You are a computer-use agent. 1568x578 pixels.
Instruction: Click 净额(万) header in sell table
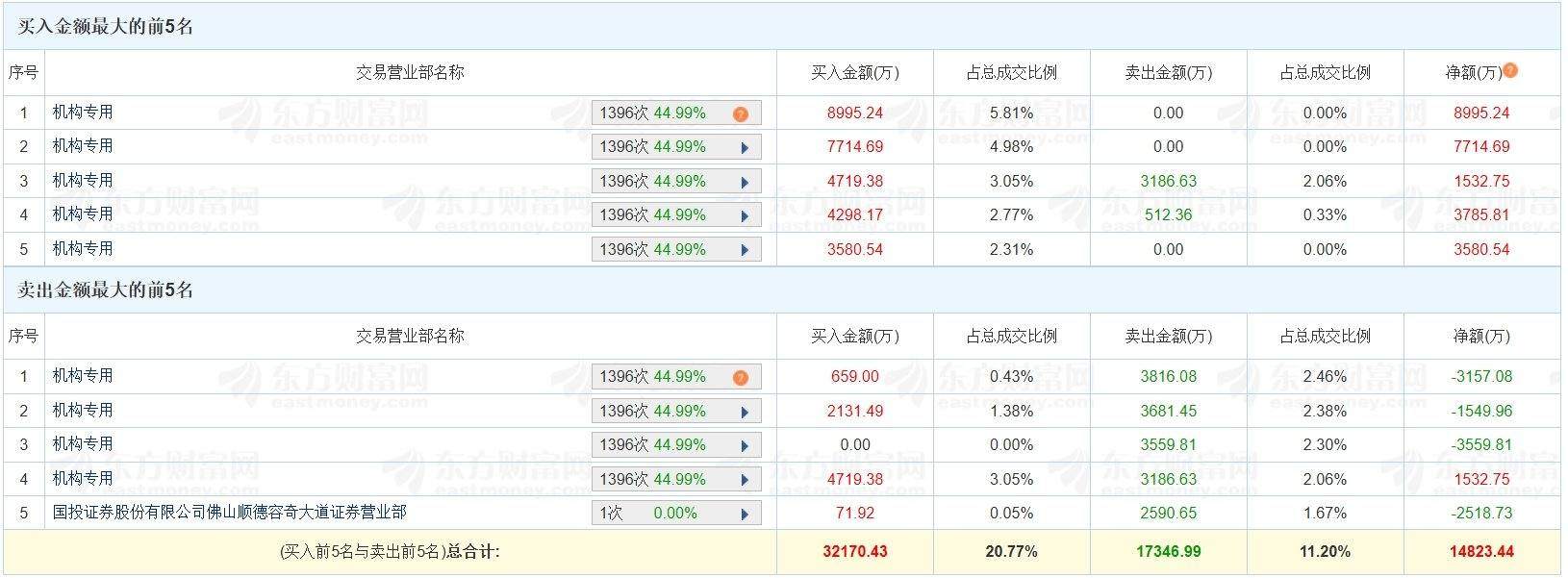point(1482,337)
